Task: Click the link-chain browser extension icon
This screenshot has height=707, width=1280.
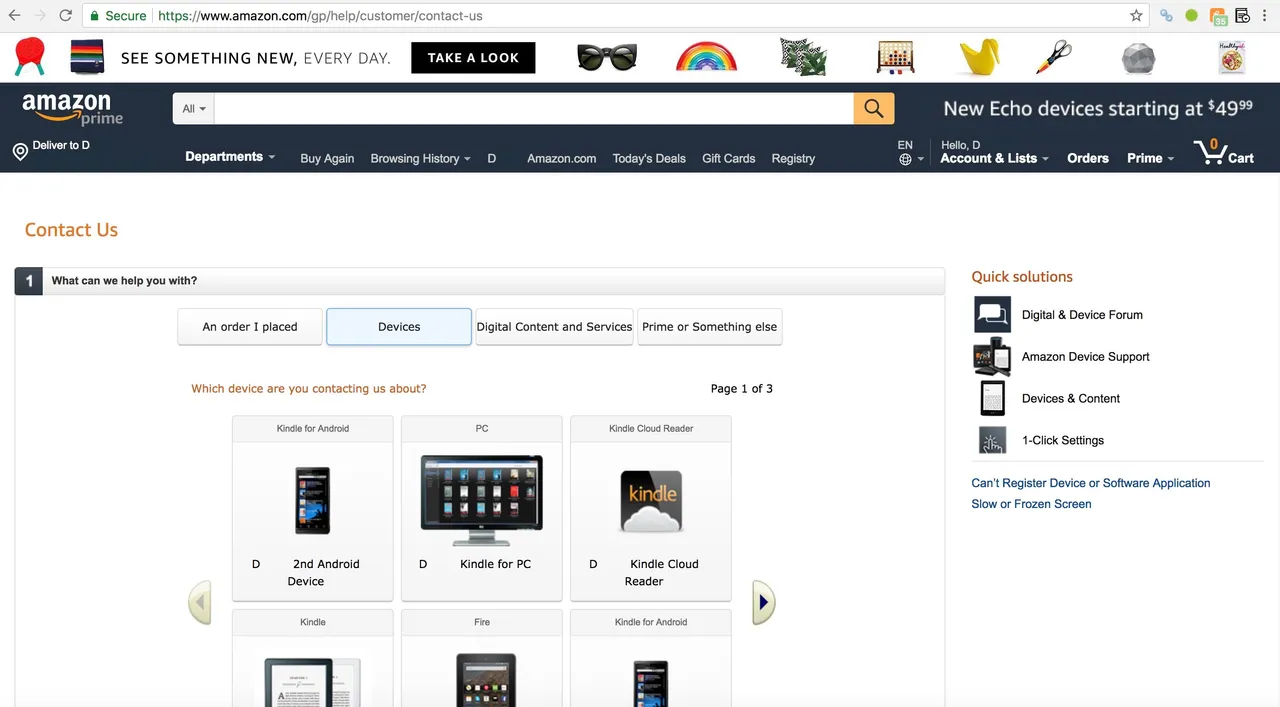Action: 1166,16
